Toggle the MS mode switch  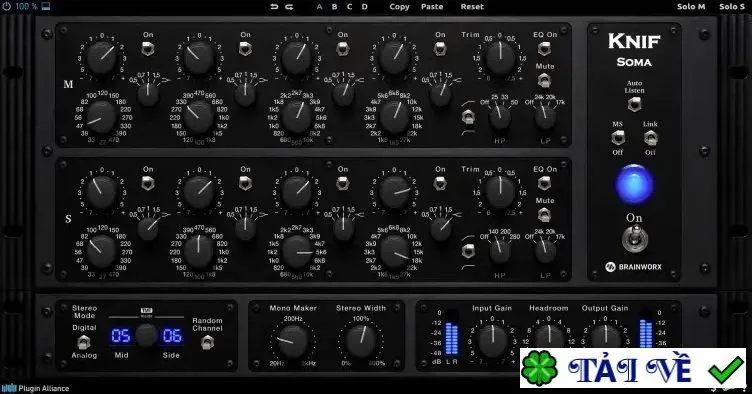(x=618, y=138)
